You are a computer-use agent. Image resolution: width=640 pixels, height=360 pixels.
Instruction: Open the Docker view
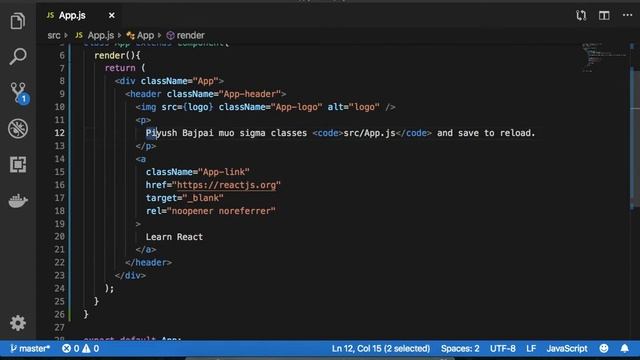coord(18,200)
